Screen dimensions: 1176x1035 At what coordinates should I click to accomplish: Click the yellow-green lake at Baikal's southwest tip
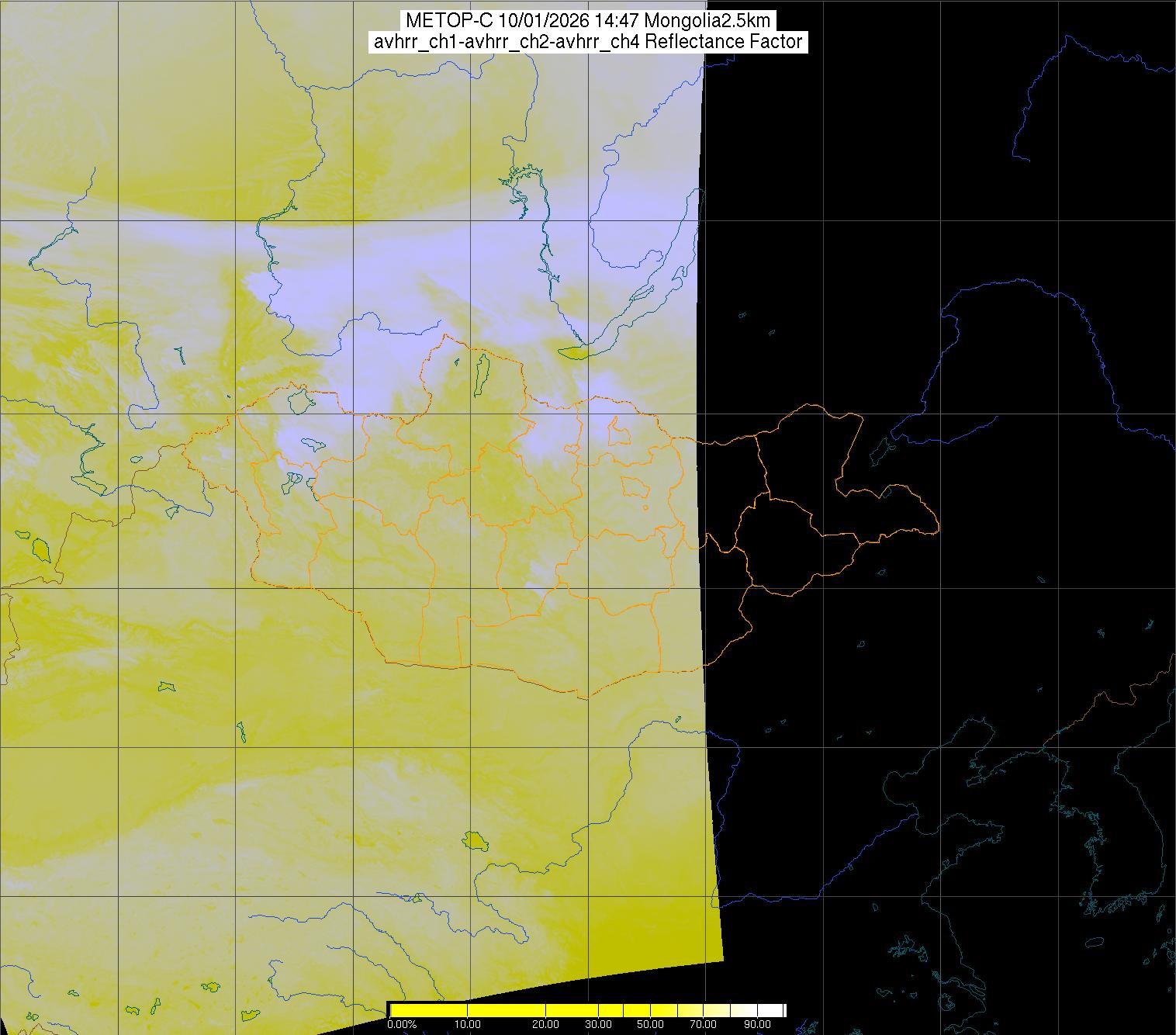(x=574, y=353)
